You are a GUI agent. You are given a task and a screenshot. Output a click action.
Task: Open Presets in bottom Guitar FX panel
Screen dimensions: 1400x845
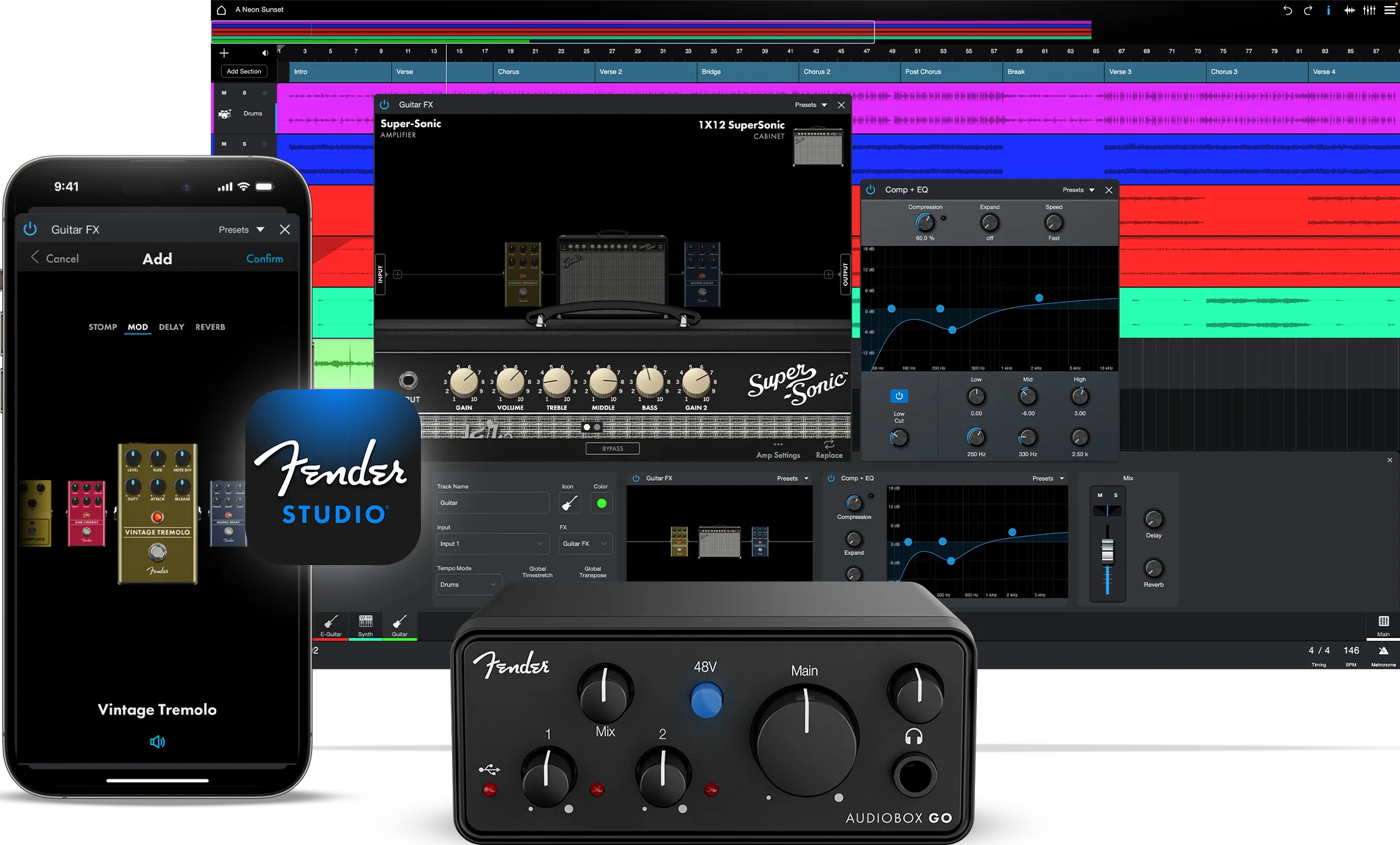click(x=793, y=479)
